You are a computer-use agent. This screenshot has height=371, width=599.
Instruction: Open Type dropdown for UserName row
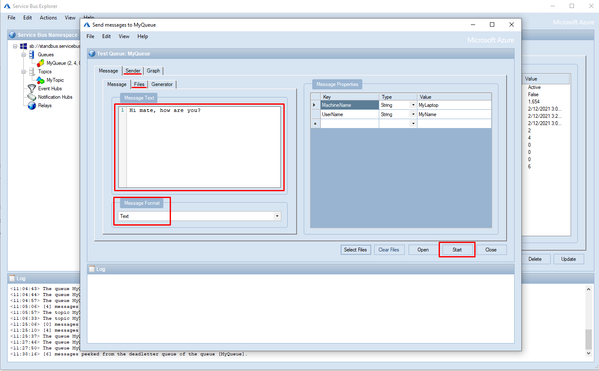413,114
